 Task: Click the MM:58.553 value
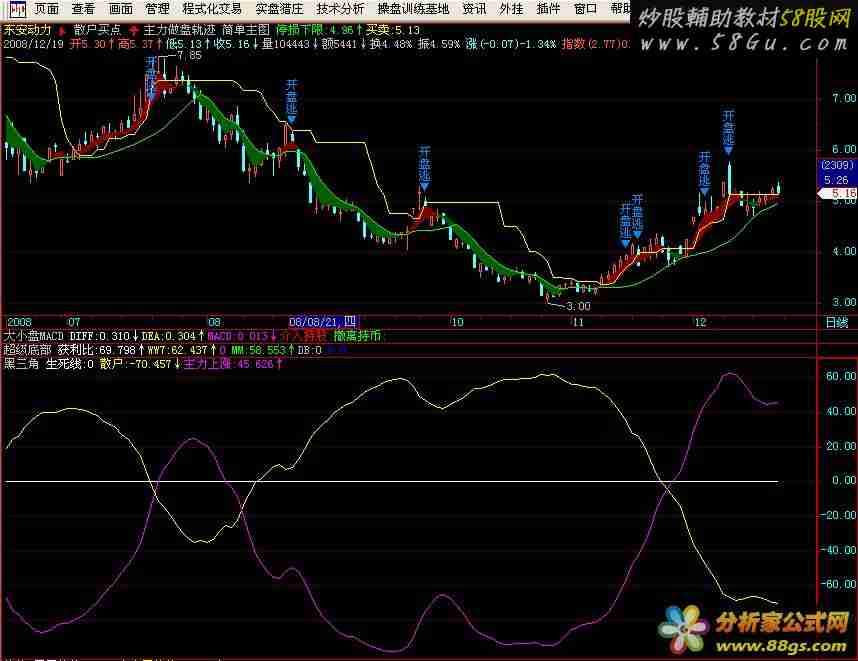coord(258,350)
